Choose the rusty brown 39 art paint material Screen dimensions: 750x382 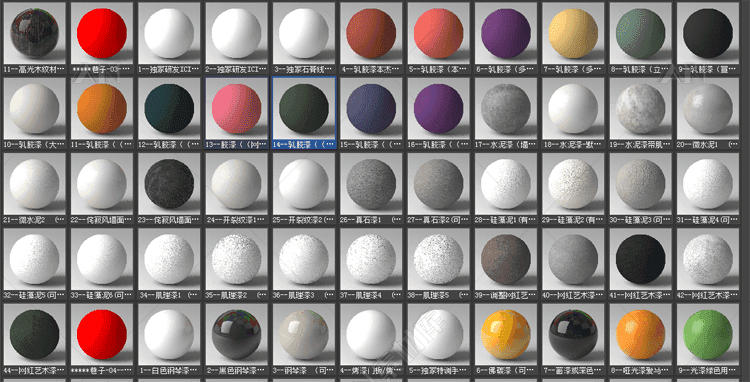point(506,260)
